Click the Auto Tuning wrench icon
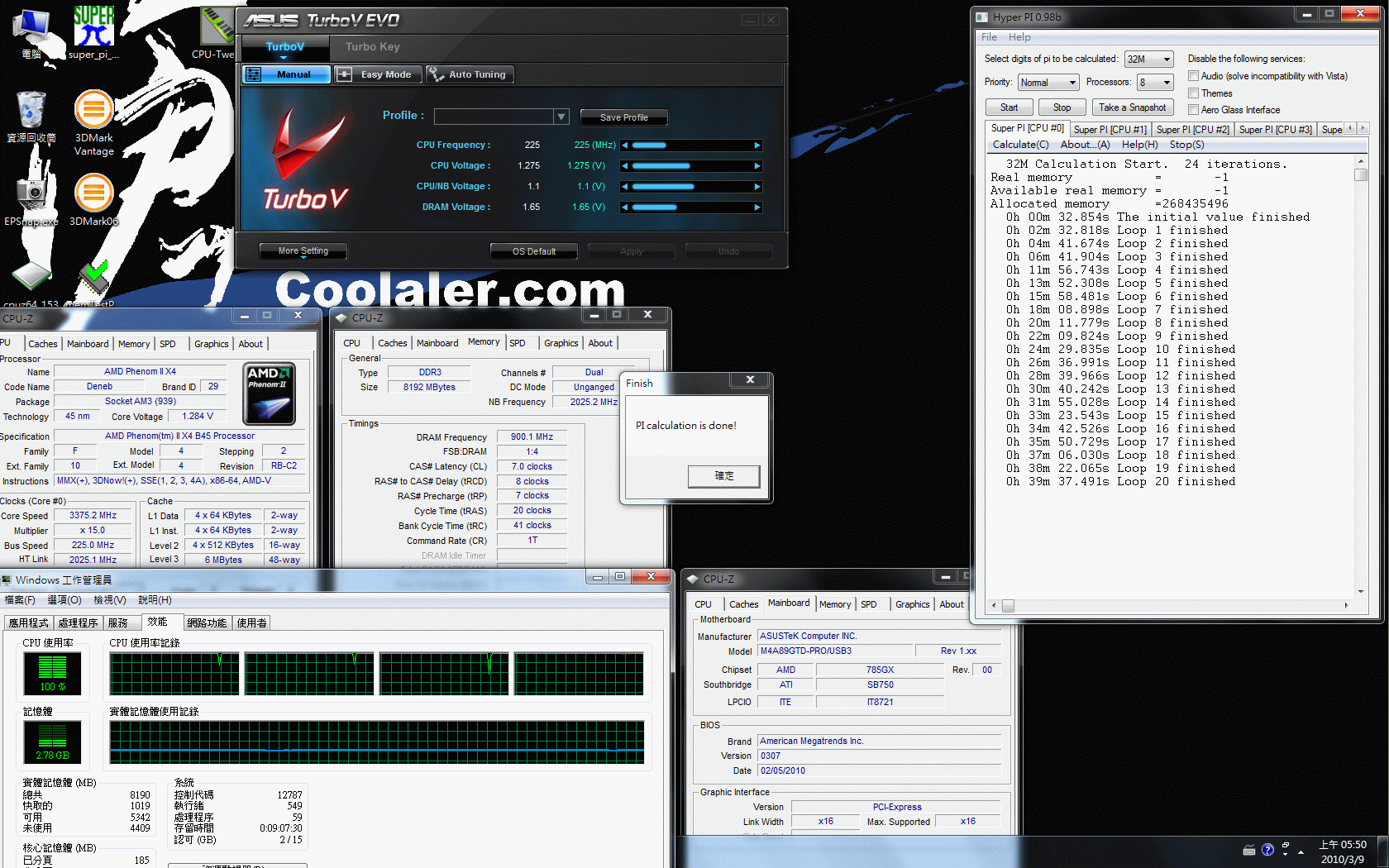 point(436,74)
